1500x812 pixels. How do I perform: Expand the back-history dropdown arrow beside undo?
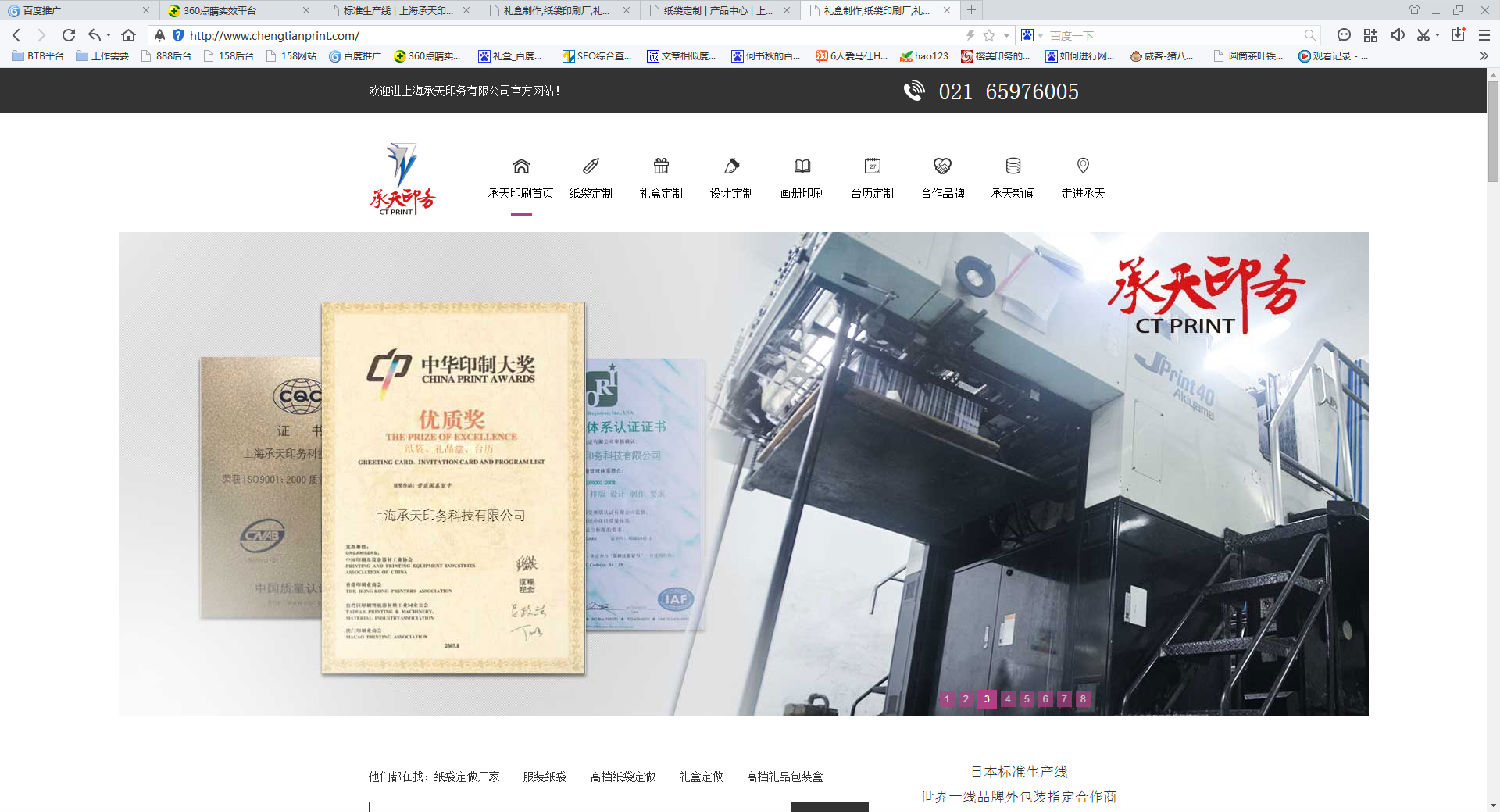tap(107, 36)
